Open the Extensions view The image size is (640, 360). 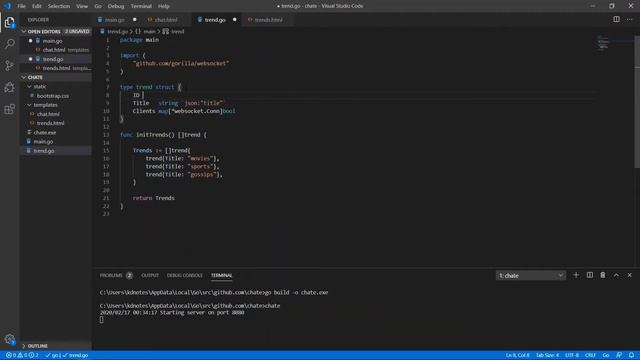9,109
